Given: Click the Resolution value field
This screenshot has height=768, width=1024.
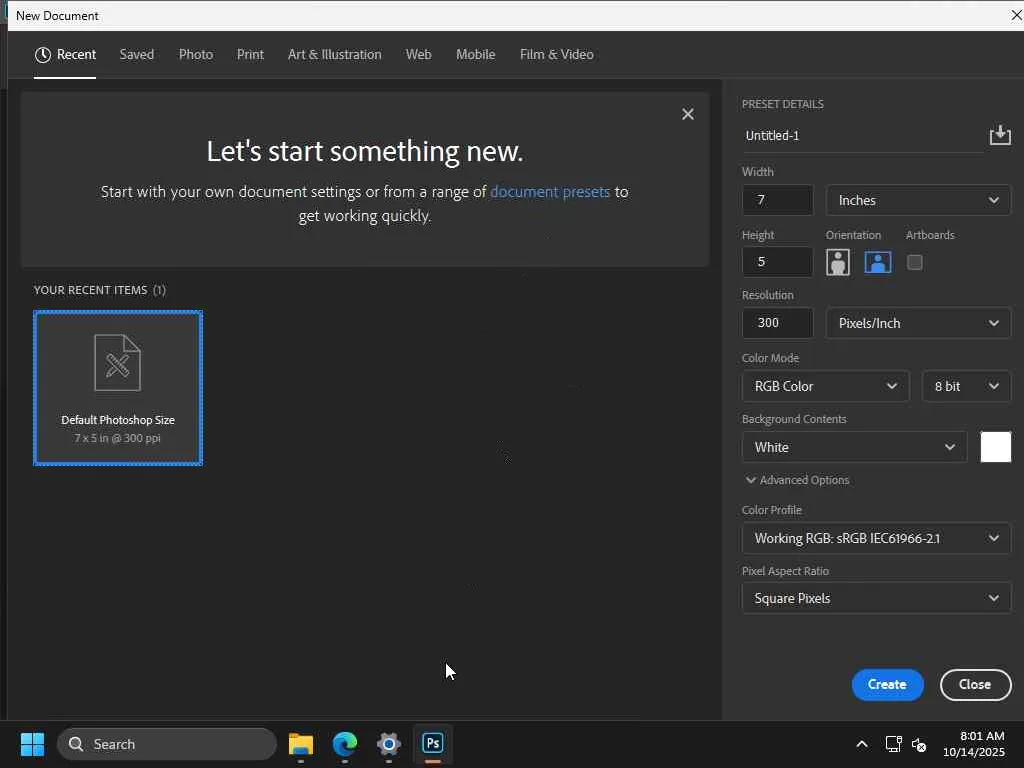Looking at the screenshot, I should coord(777,323).
